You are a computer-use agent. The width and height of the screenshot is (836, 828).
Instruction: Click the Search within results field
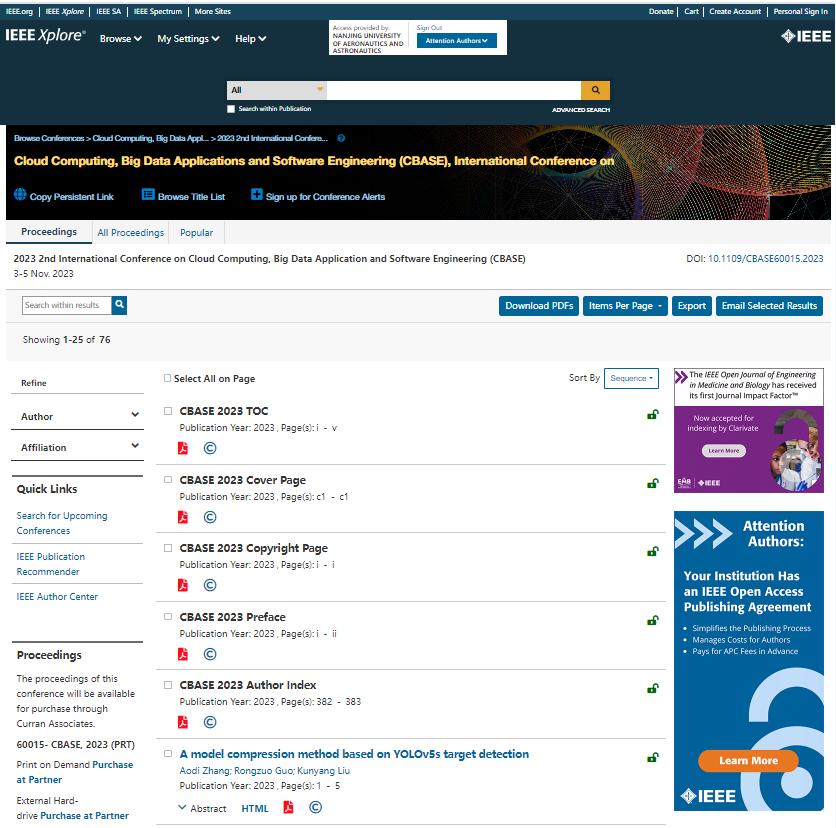(67, 305)
